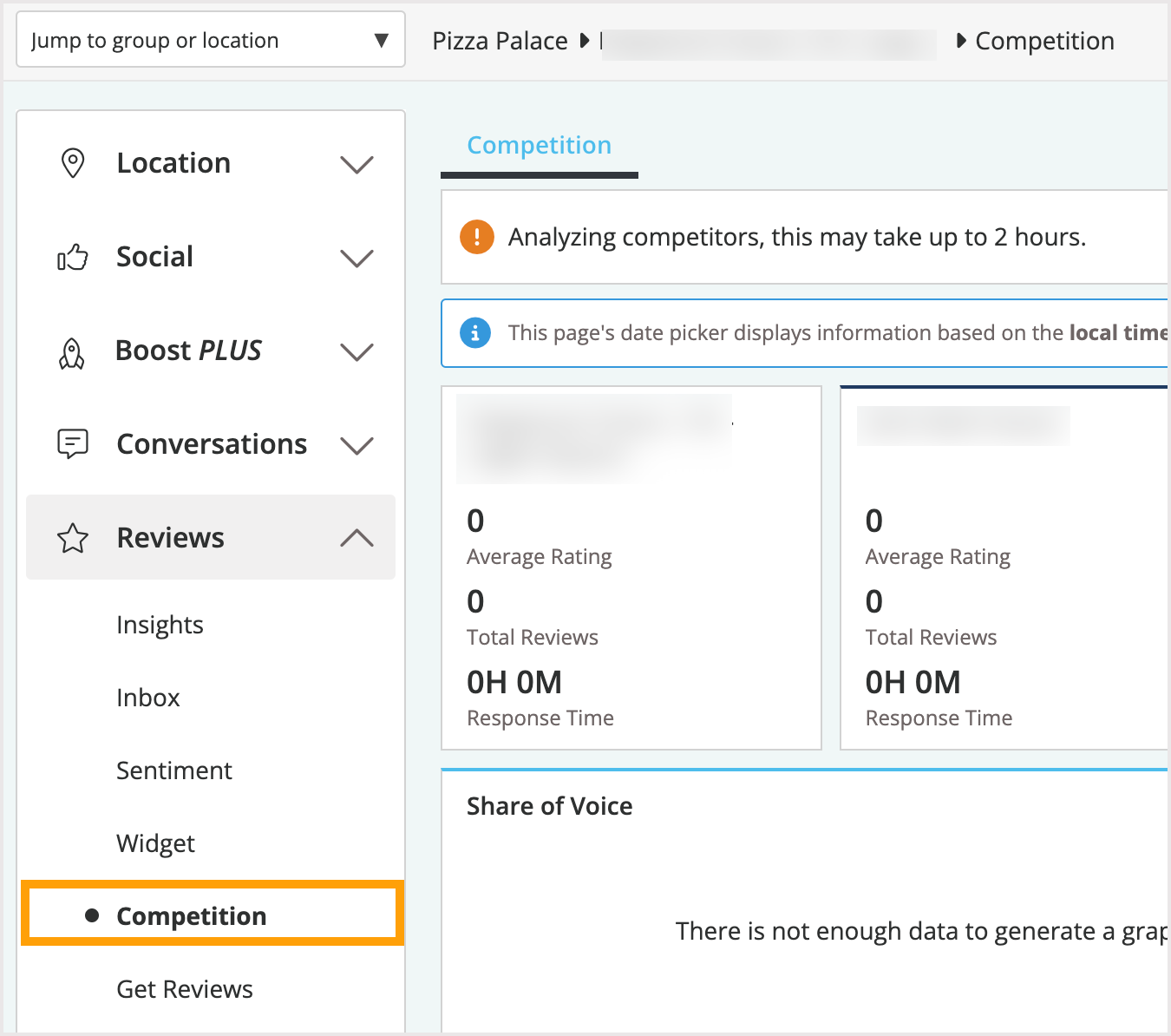Click the orange warning icon in the analyzing banner
The height and width of the screenshot is (1036, 1171).
[475, 236]
